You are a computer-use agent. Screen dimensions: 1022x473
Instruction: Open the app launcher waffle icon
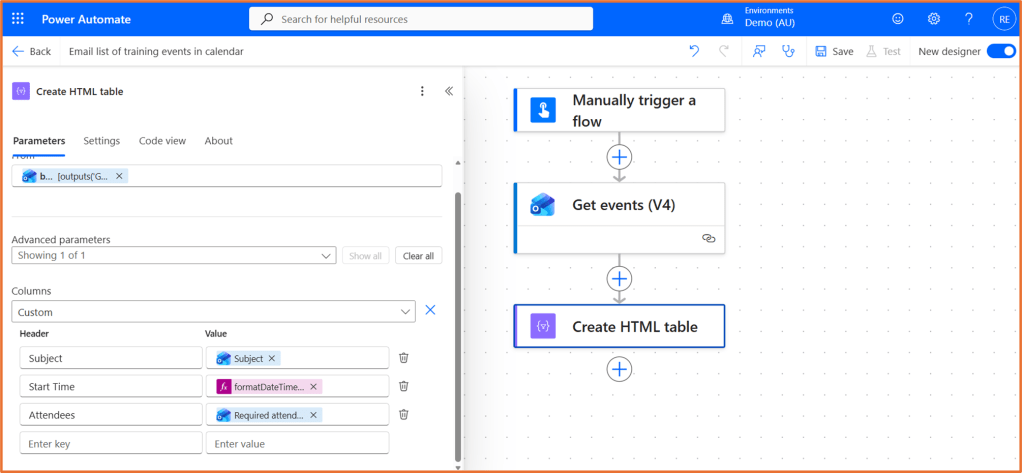pos(18,19)
